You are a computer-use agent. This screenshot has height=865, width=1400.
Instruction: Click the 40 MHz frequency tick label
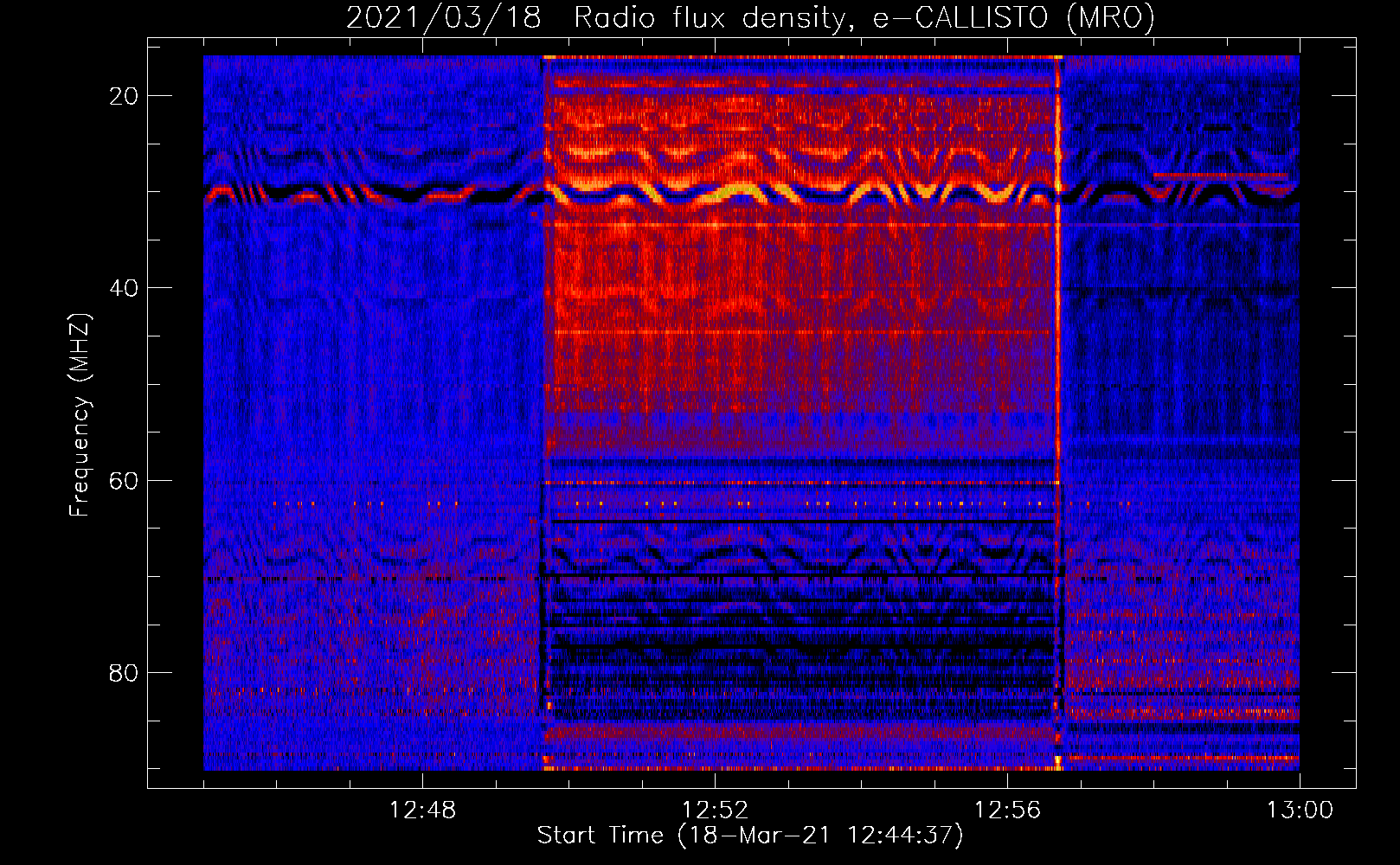(124, 288)
